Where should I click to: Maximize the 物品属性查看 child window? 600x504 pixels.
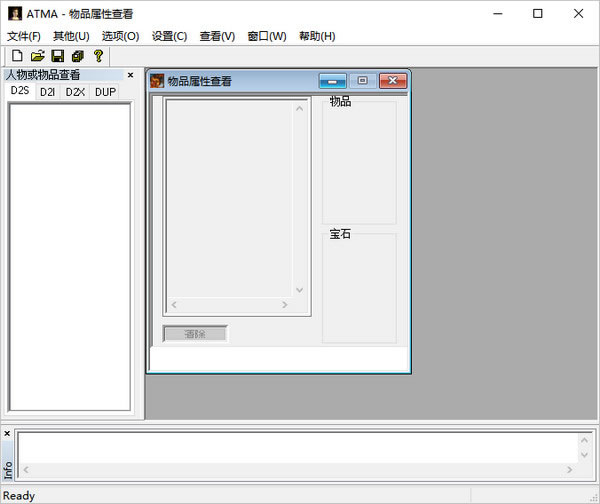[362, 81]
